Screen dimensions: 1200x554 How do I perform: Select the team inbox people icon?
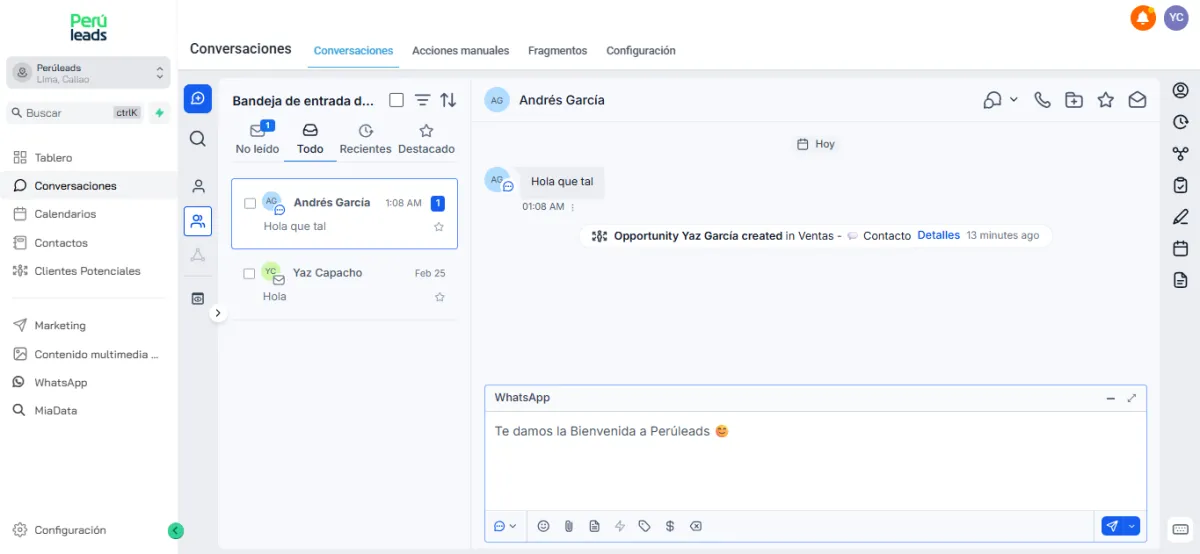(x=198, y=221)
